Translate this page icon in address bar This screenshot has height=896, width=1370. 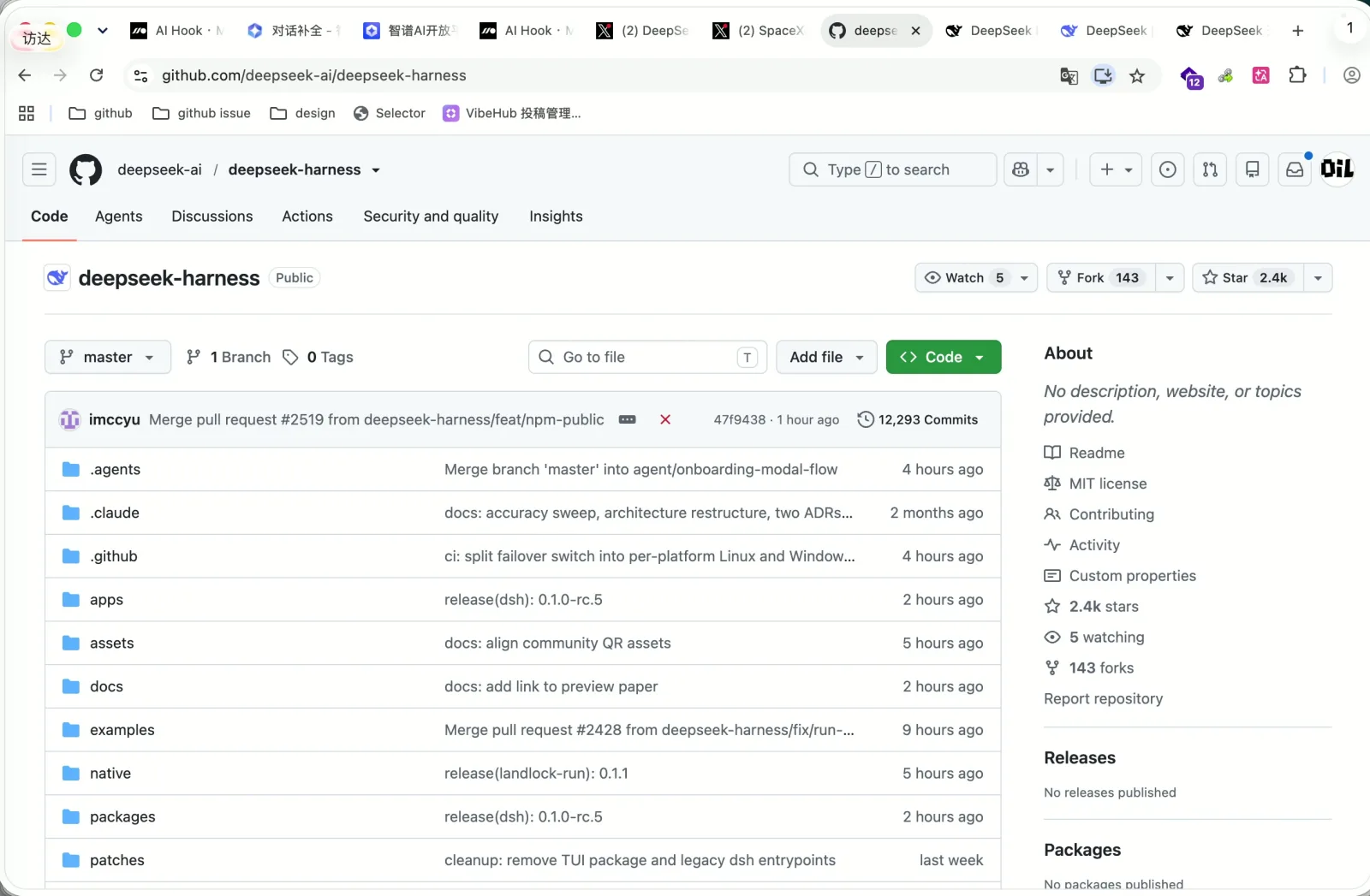[x=1069, y=76]
